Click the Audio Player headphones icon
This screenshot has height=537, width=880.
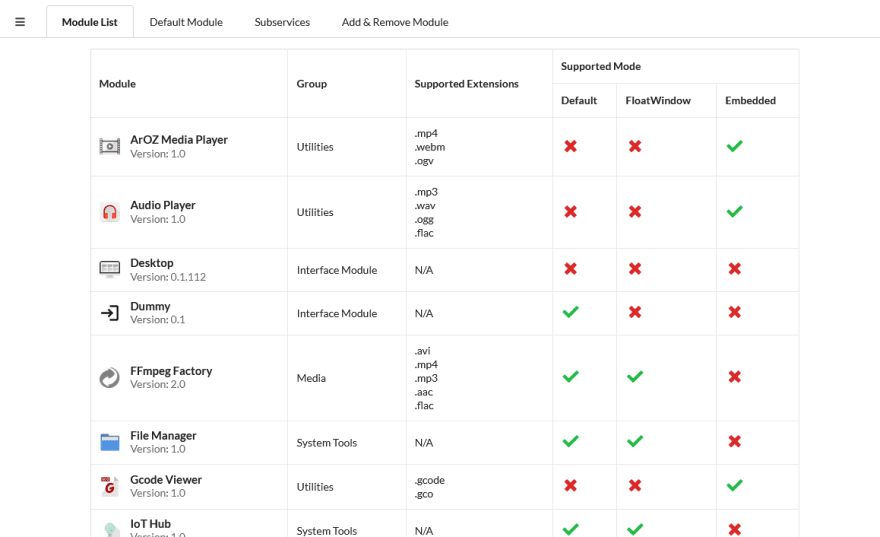[x=110, y=212]
